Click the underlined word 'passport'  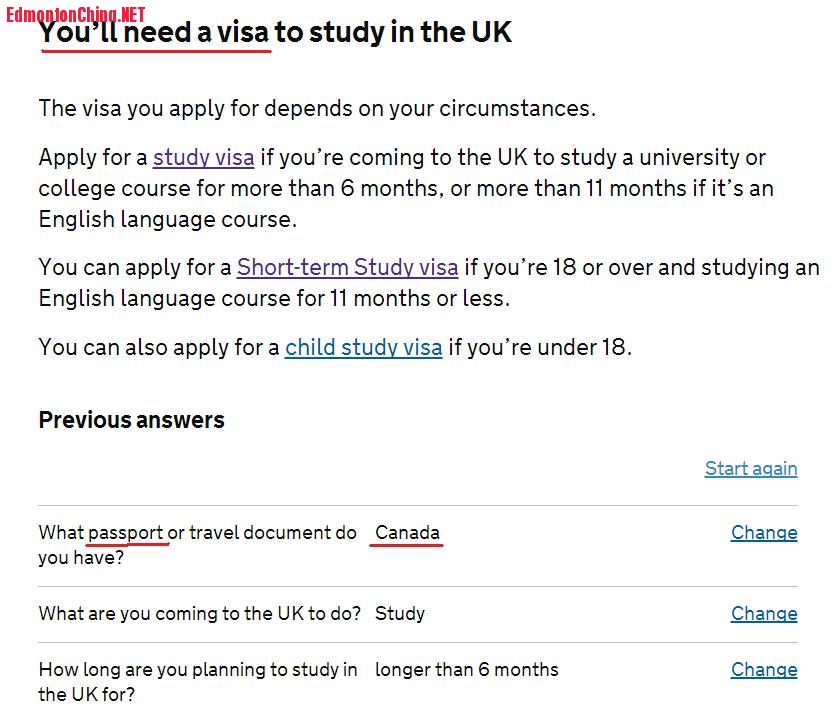(126, 533)
